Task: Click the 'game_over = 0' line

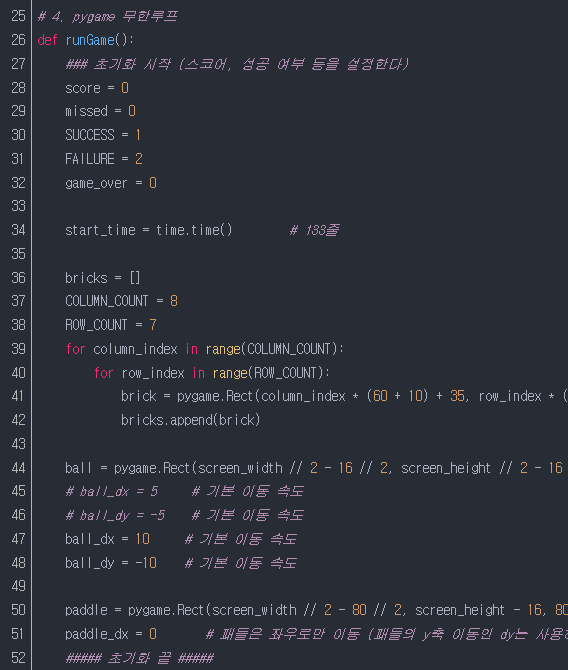Action: [x=111, y=183]
